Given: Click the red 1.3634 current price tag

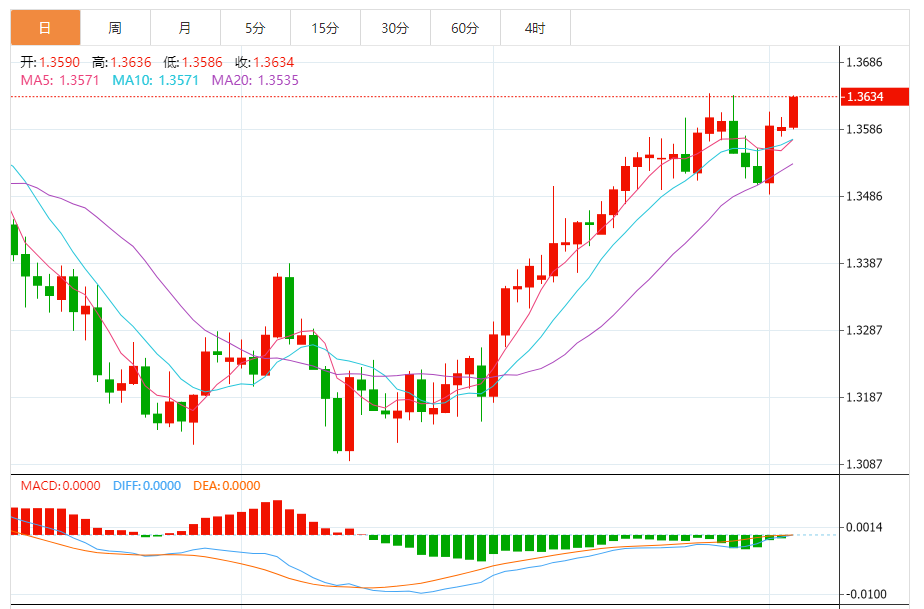Looking at the screenshot, I should click(x=874, y=96).
